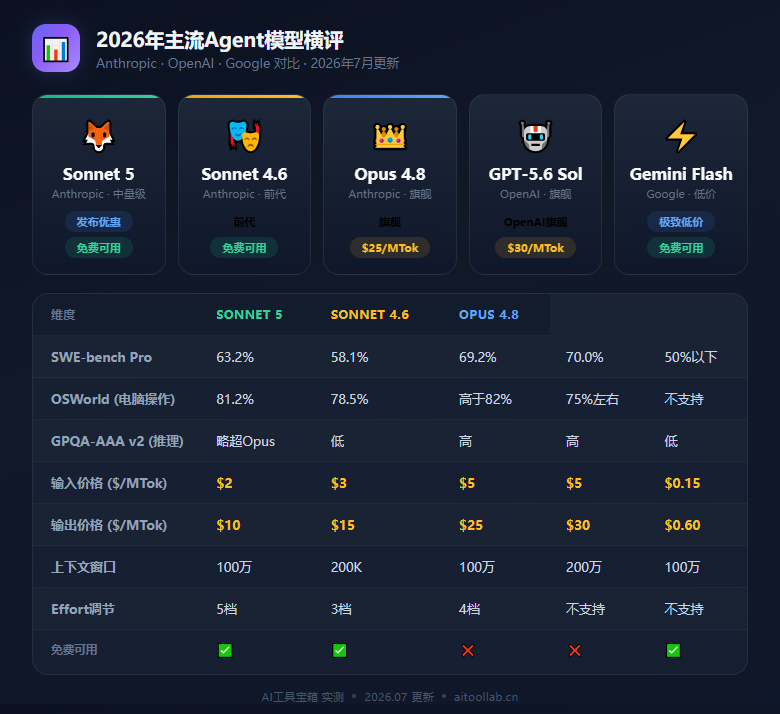Click the 81.2% OSWorld value
This screenshot has width=780, height=714.
[235, 399]
